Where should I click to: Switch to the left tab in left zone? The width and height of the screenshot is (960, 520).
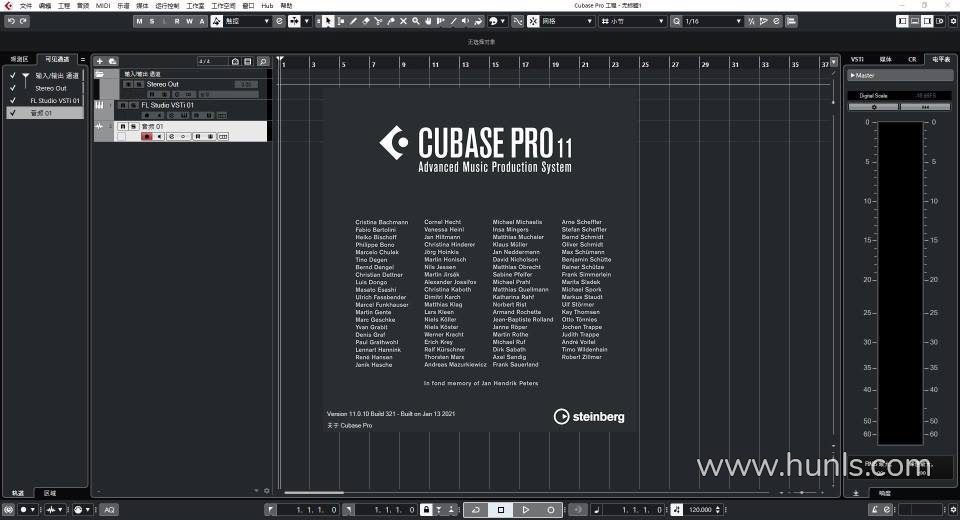pyautogui.click(x=19, y=59)
